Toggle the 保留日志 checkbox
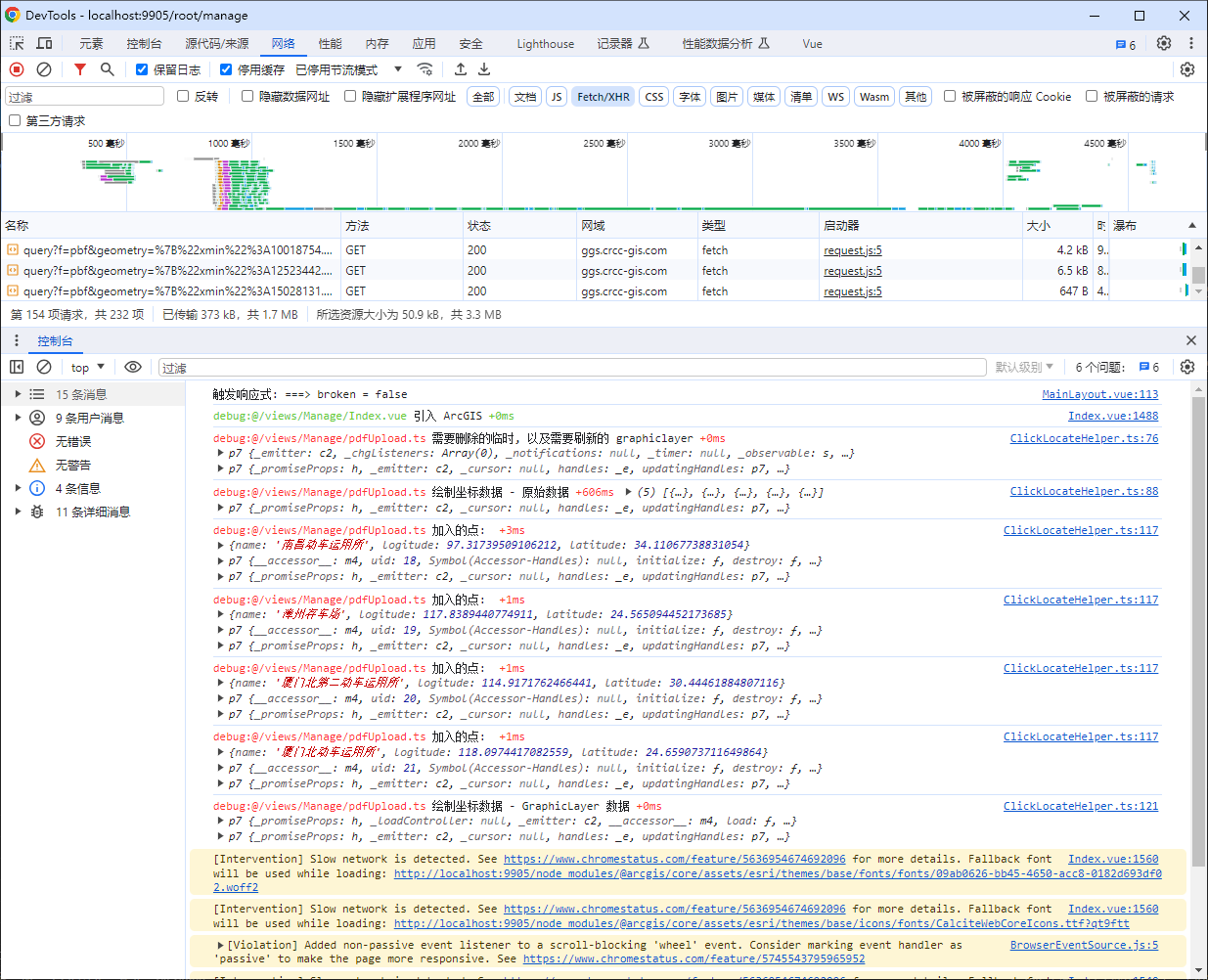The image size is (1208, 980). coord(142,69)
